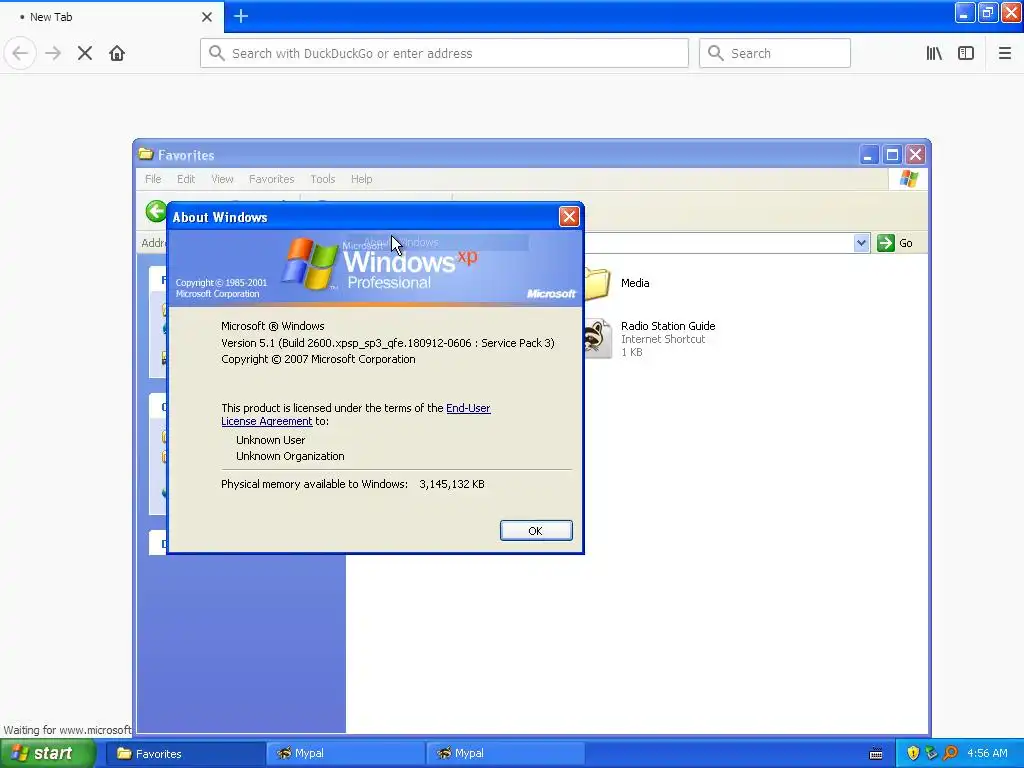Viewport: 1024px width, 768px height.
Task: Click the on-screen keyboard tray icon
Action: click(x=876, y=754)
